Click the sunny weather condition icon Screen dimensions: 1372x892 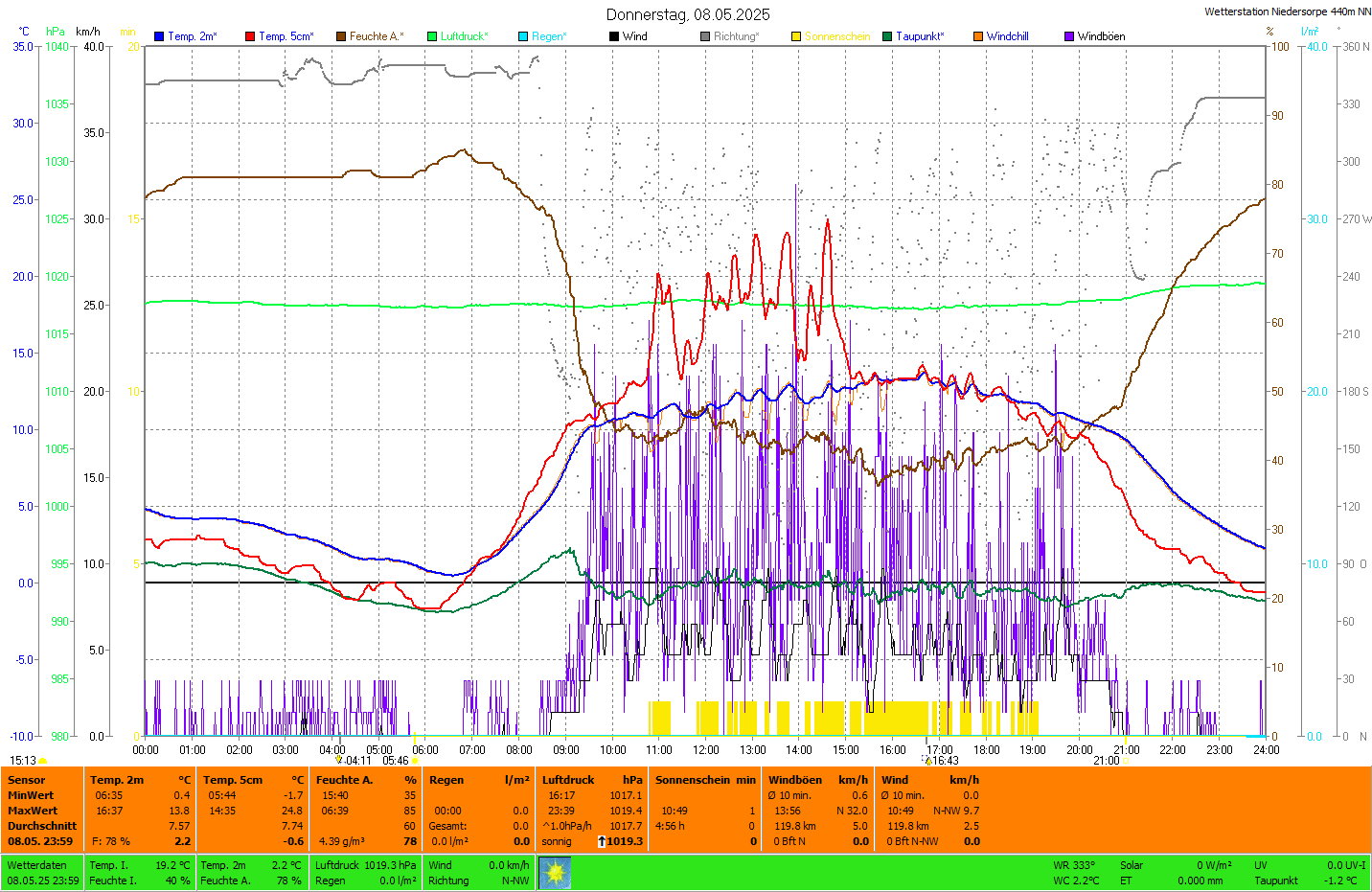(555, 873)
